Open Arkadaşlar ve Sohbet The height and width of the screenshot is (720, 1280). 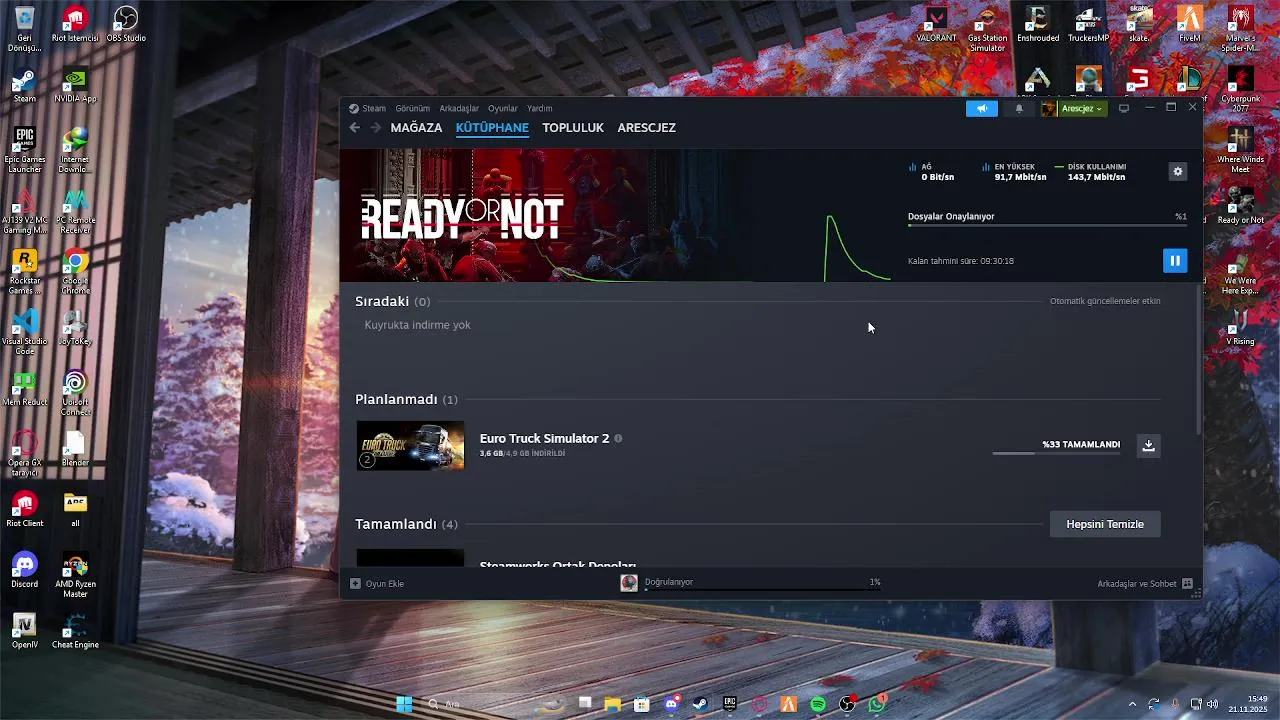(1145, 583)
